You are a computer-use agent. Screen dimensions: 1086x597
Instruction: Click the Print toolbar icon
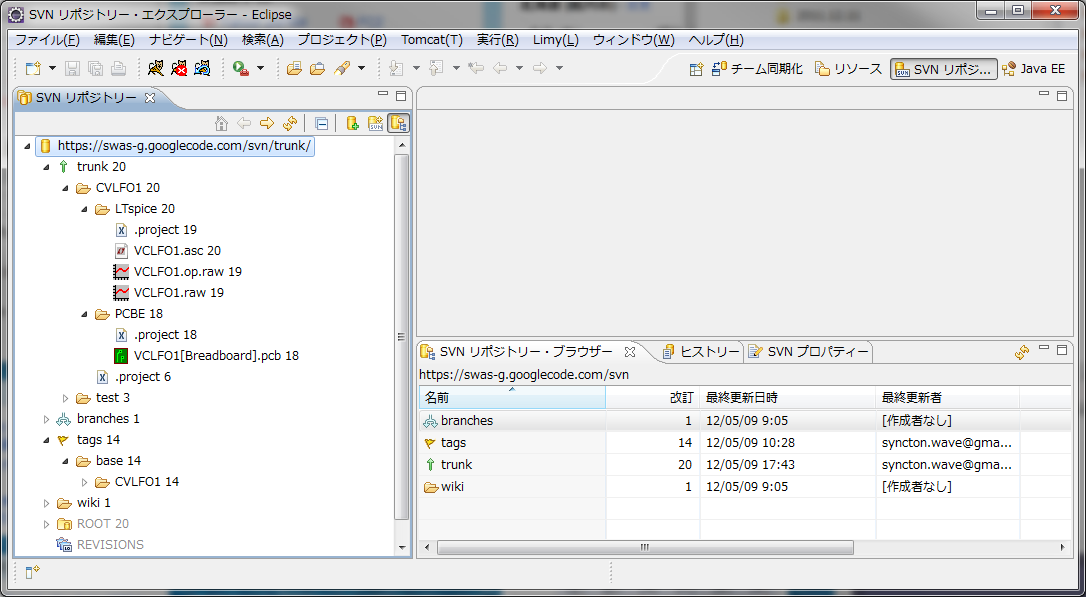coord(118,68)
